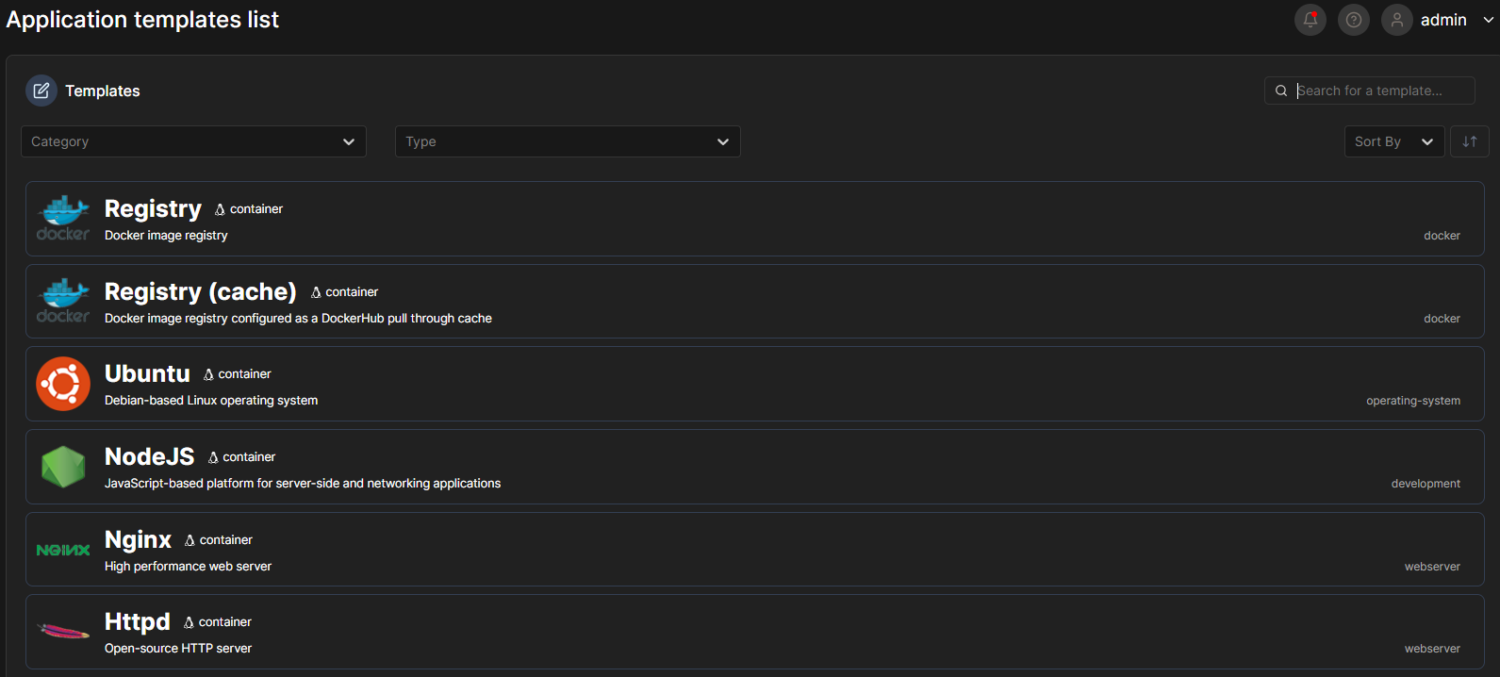Choose the Nginx web server template
This screenshot has width=1500, height=677.
(x=138, y=540)
